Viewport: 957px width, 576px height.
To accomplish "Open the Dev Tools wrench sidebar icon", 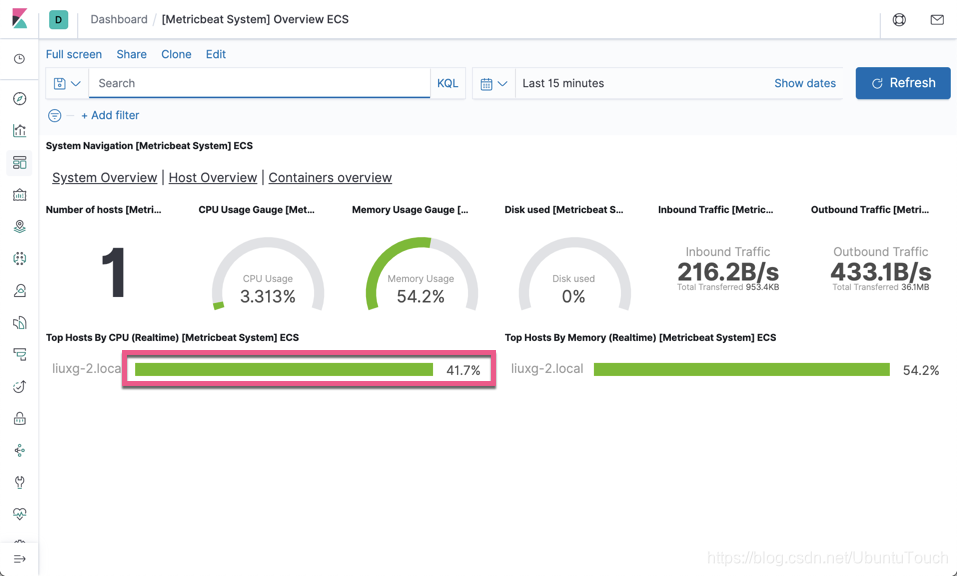I will (x=19, y=483).
